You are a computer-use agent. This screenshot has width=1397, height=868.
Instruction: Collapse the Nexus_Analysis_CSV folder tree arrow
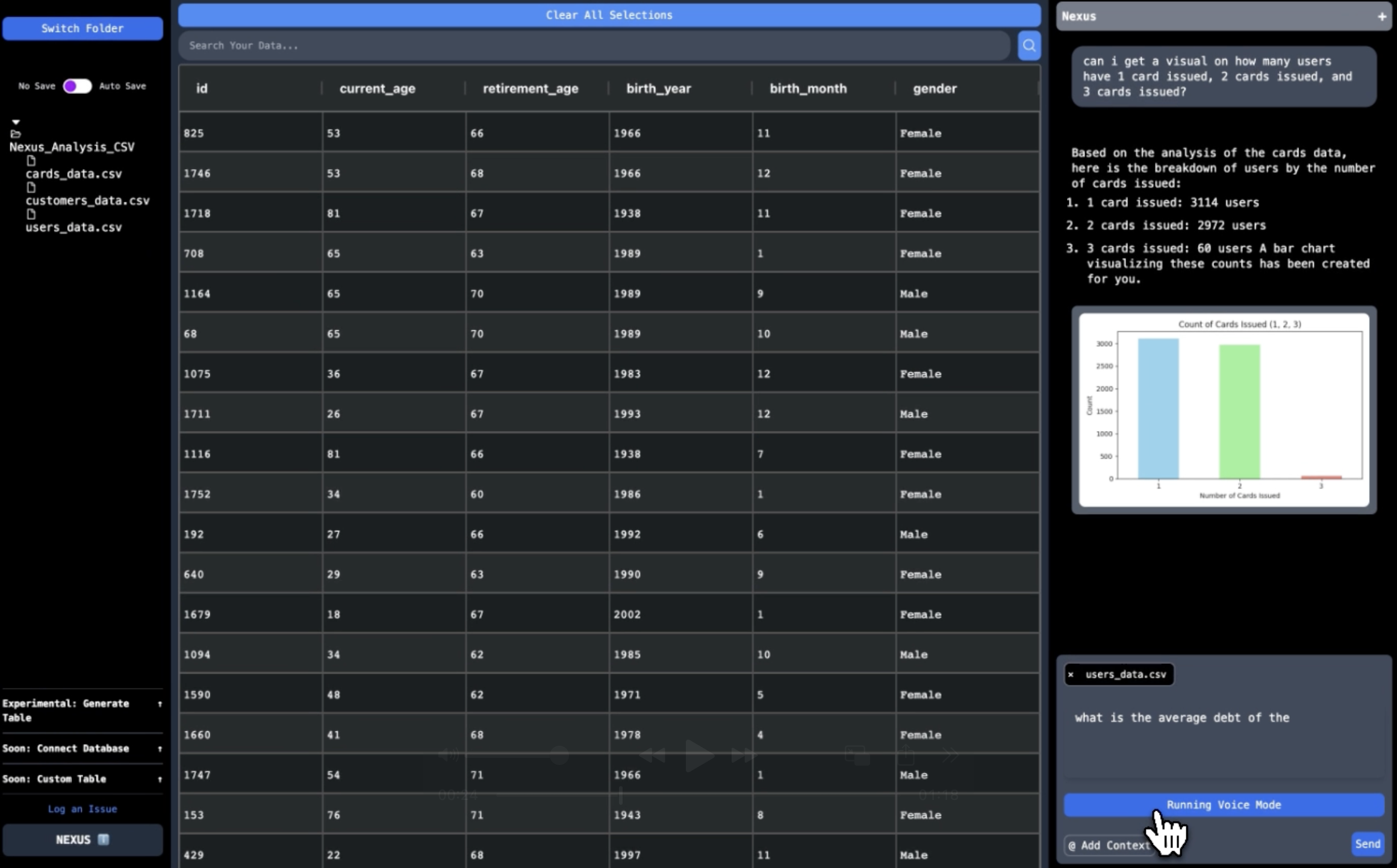pyautogui.click(x=16, y=122)
